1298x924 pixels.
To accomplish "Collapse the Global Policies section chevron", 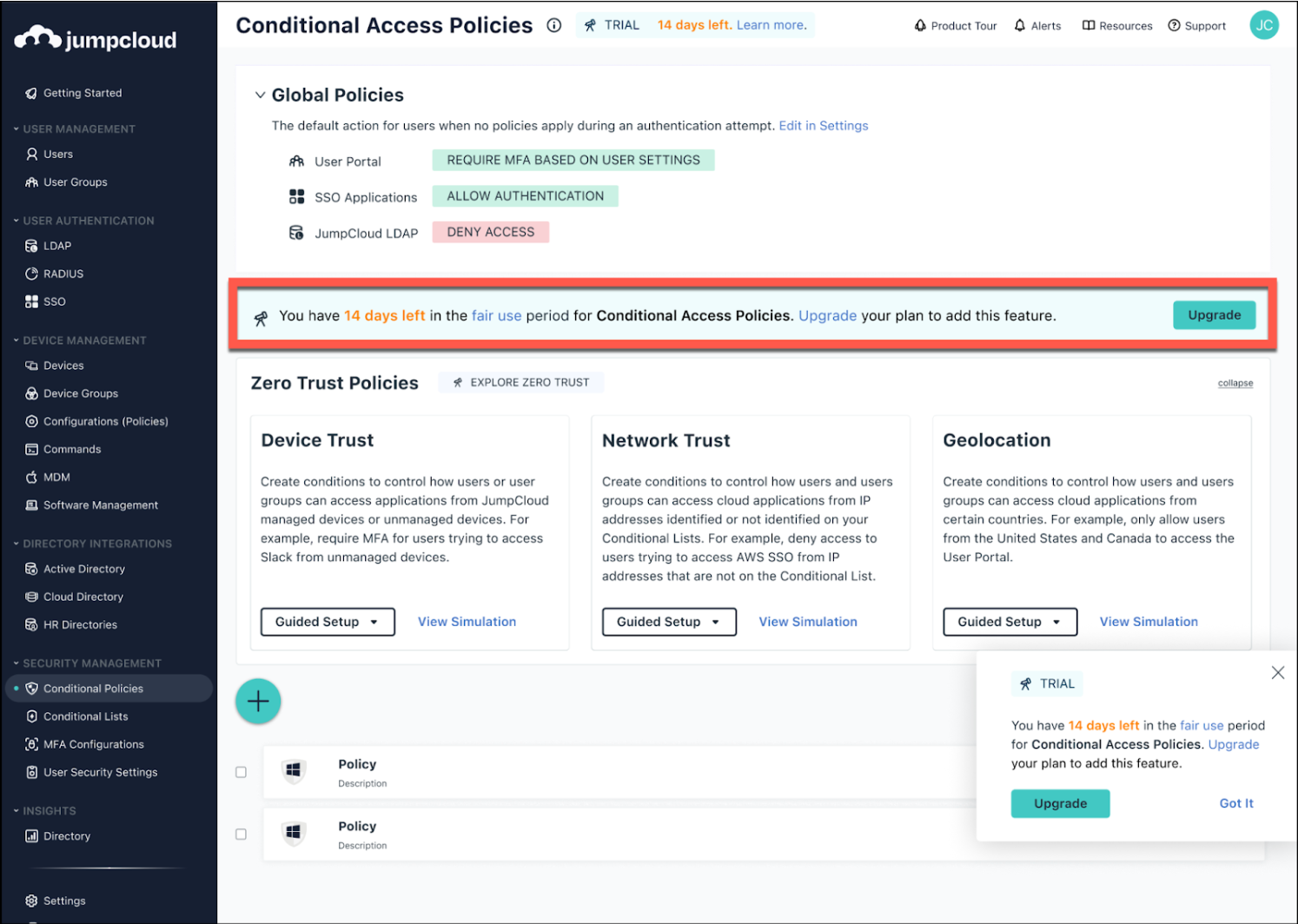I will (x=260, y=95).
